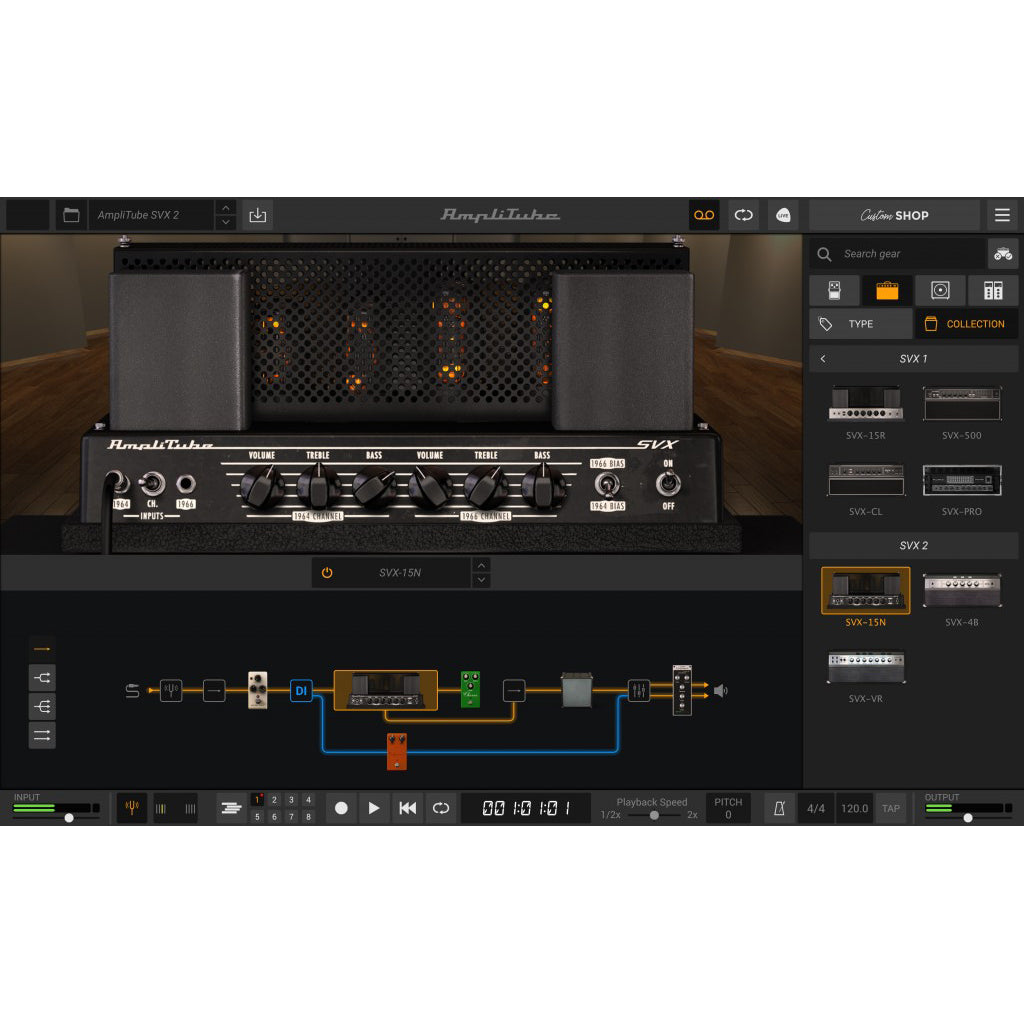
Task: Select the COLLECTION tab
Action: pyautogui.click(x=964, y=323)
